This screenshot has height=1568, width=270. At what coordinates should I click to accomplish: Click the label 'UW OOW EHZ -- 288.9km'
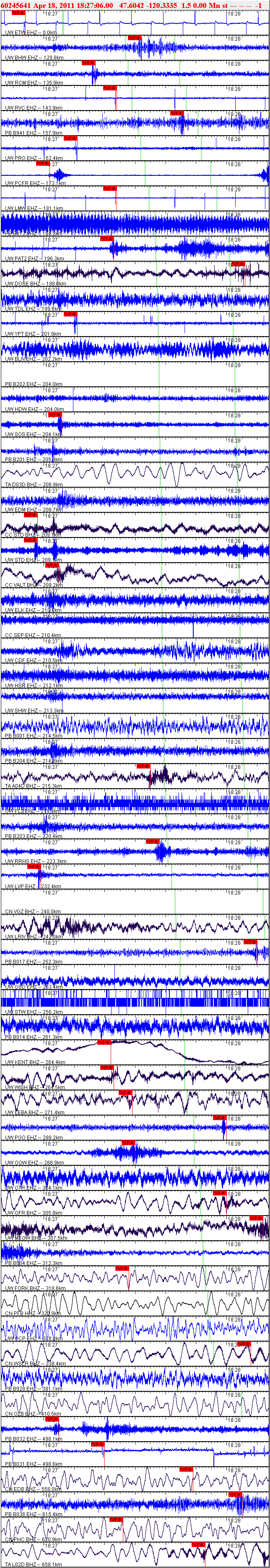[x=35, y=1163]
